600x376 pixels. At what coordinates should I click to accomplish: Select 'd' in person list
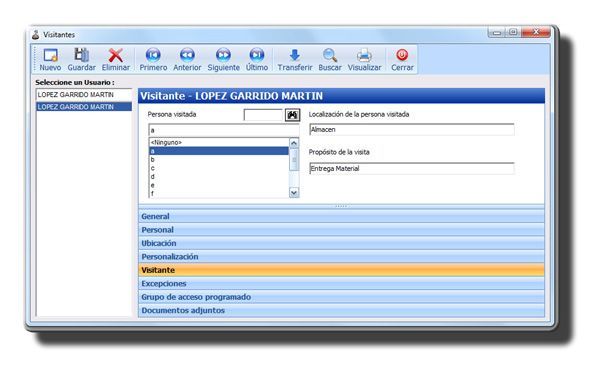[x=219, y=177]
